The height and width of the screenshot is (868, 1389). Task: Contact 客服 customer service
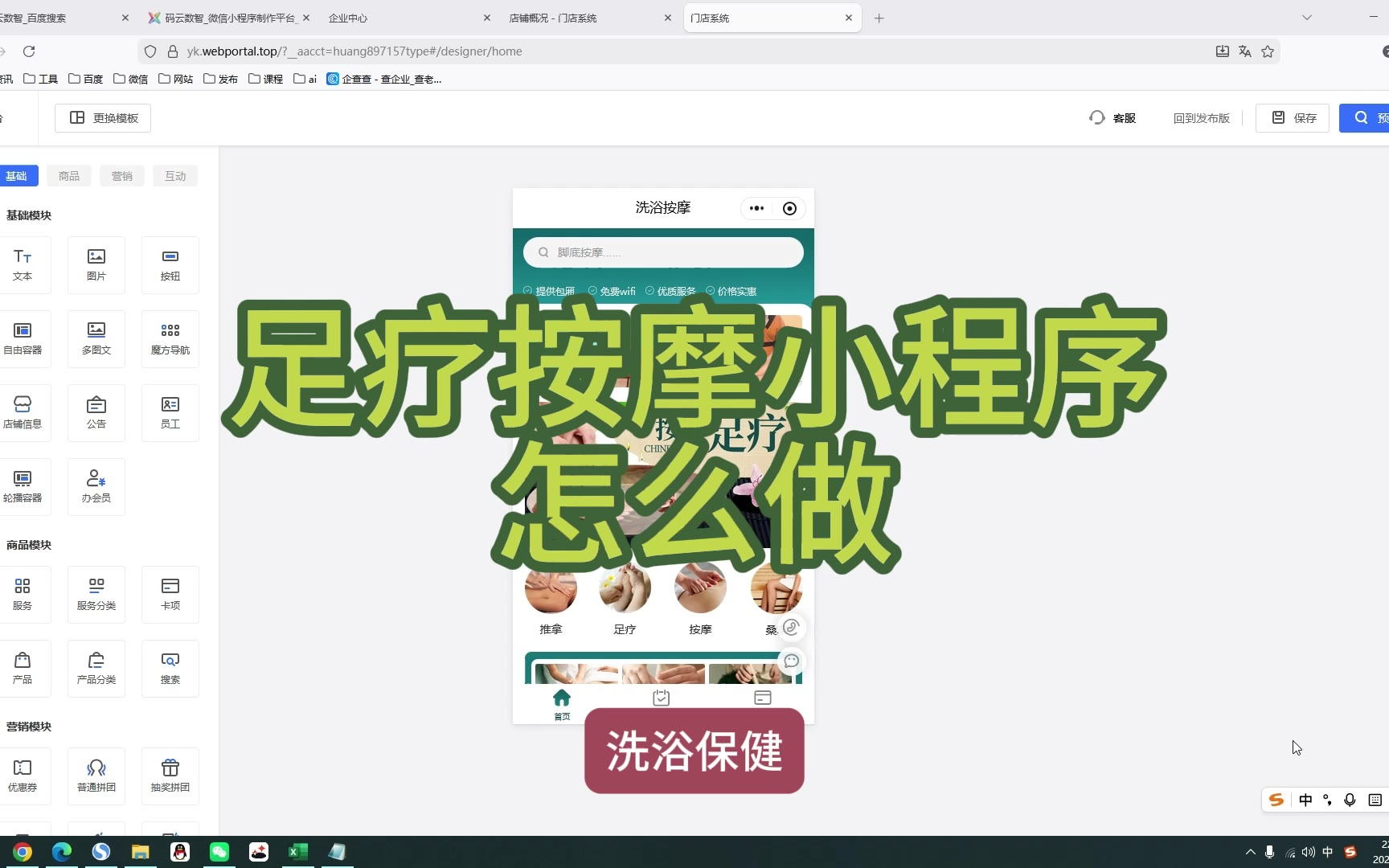1112,118
